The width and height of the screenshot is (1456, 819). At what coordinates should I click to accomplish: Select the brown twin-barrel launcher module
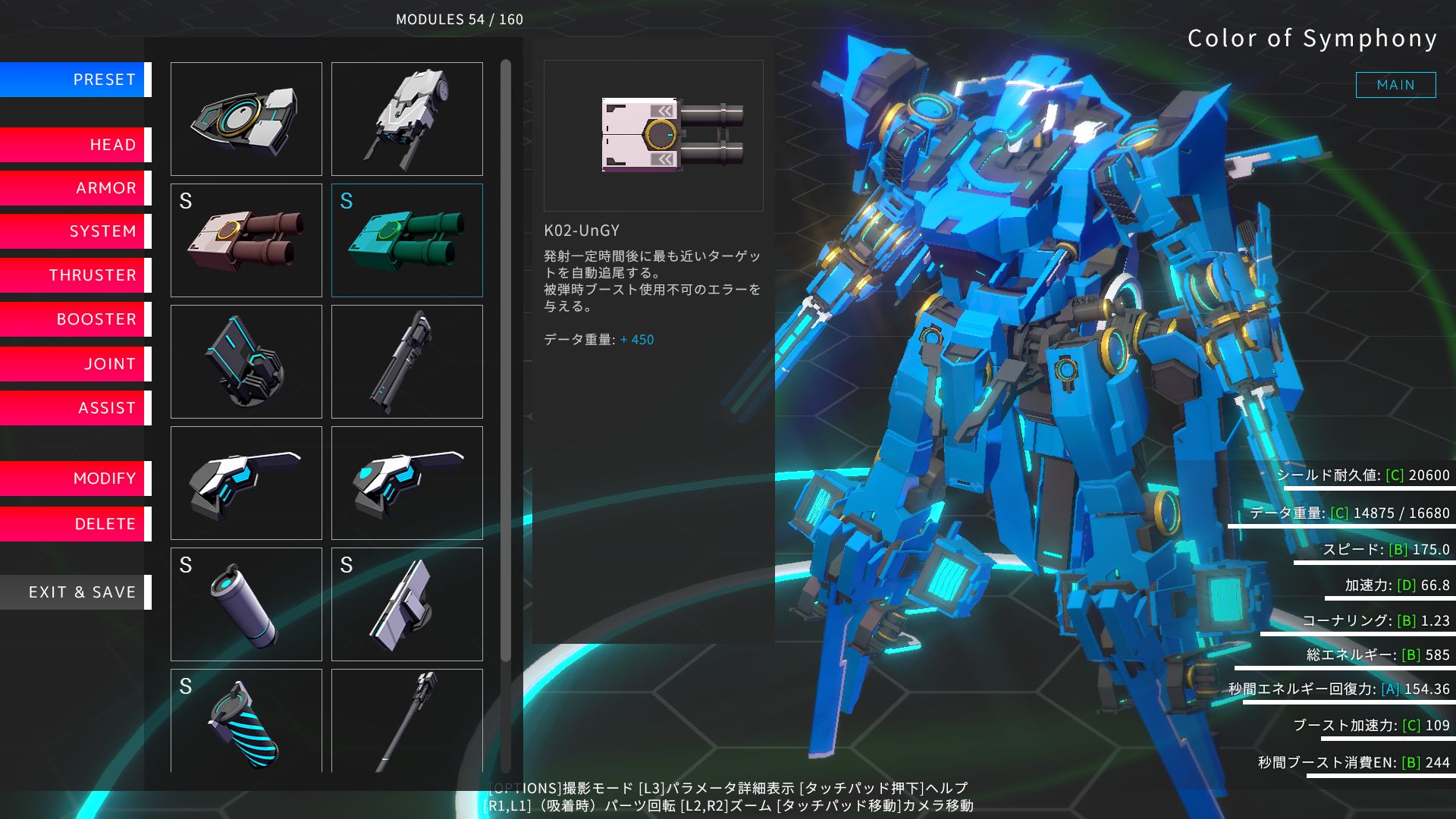coord(246,240)
